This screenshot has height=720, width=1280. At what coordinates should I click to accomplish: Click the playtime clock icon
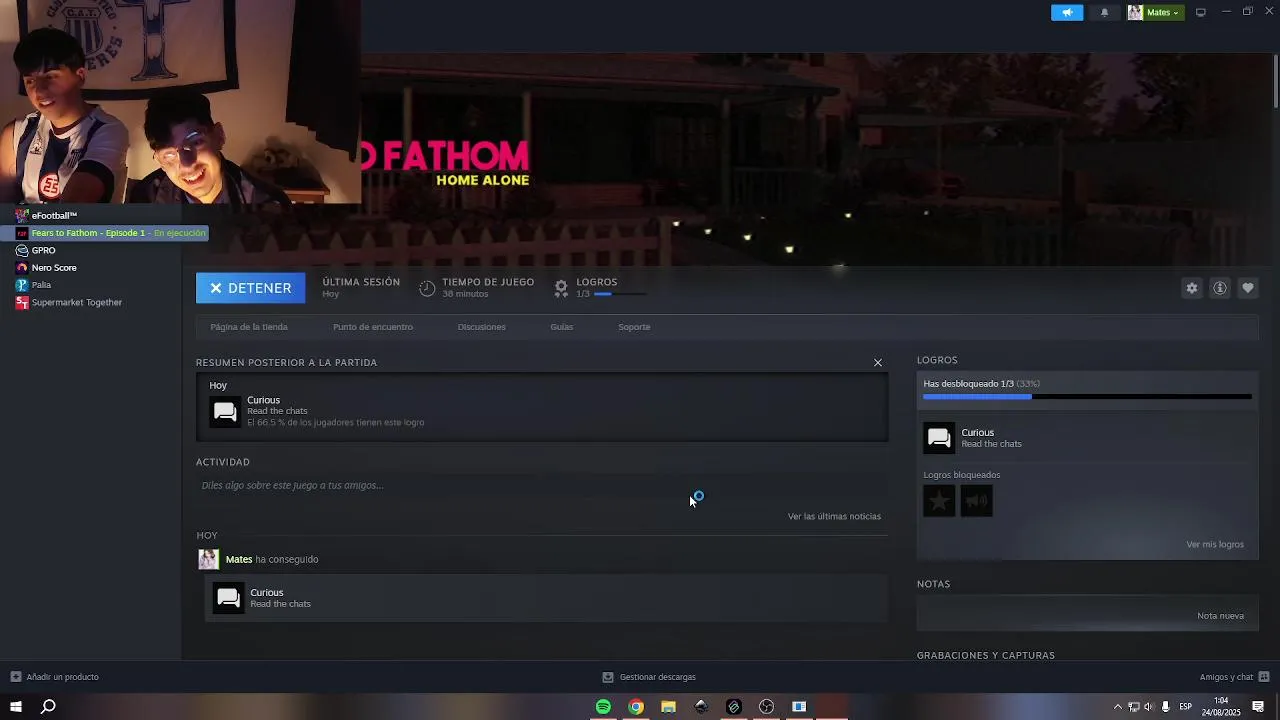pos(427,288)
